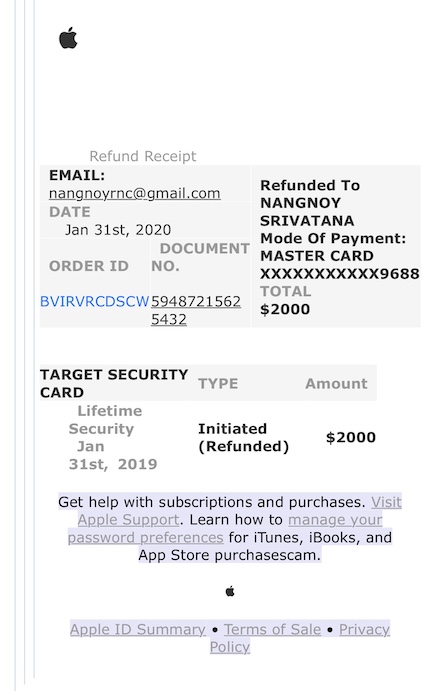
Task: Click document number 5948721562 5432
Action: click(196, 310)
